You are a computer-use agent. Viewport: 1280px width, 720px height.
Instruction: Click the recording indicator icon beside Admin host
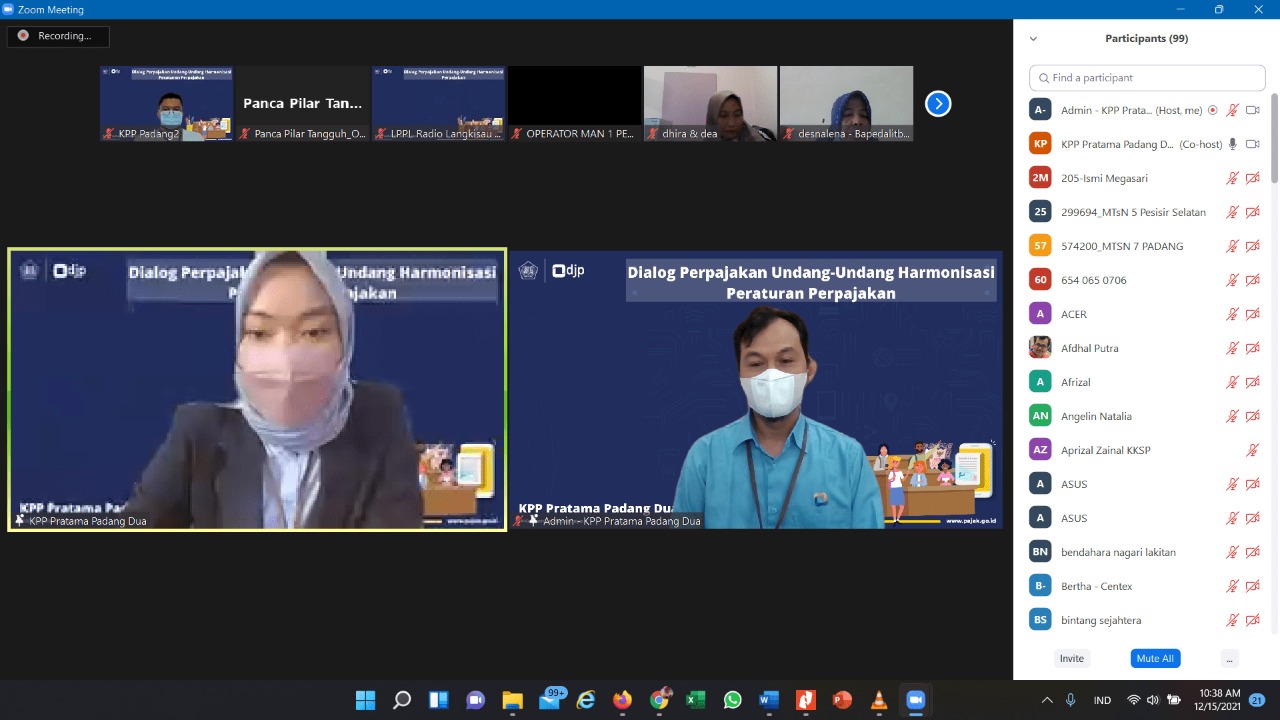(1213, 110)
